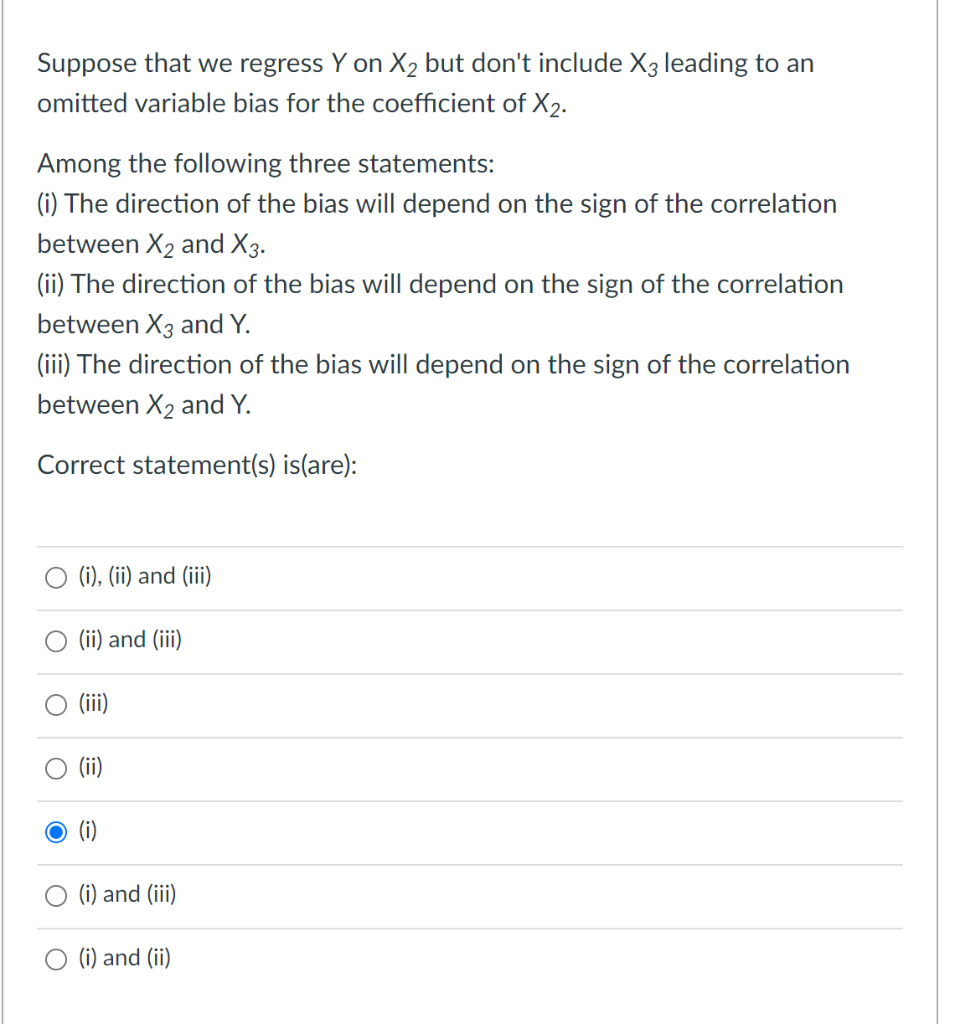Click the selected "(i)" radio button
955x1024 pixels.
tap(56, 832)
